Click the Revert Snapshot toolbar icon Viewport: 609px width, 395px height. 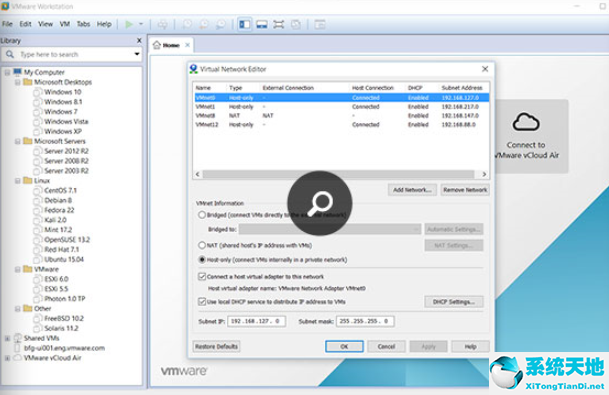(204, 24)
